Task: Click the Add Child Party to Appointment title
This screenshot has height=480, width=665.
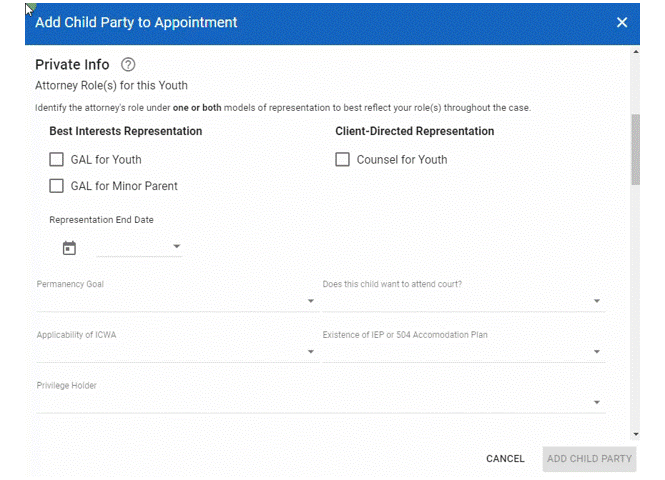Action: click(x=136, y=22)
